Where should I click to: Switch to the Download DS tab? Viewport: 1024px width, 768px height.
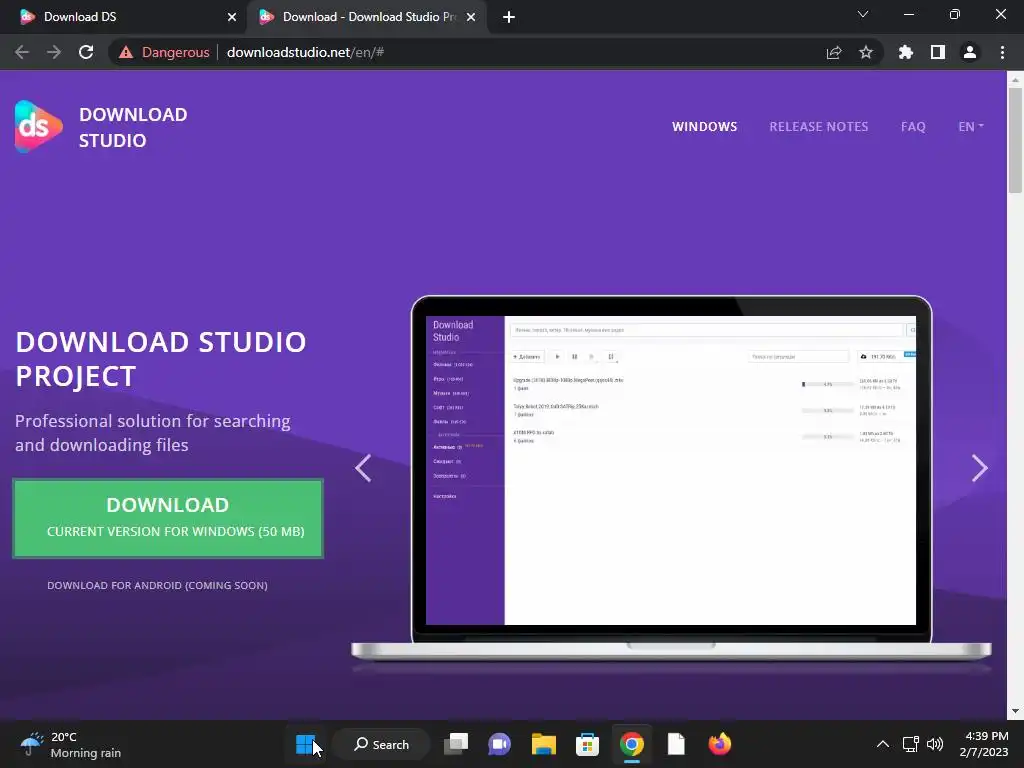pos(122,17)
